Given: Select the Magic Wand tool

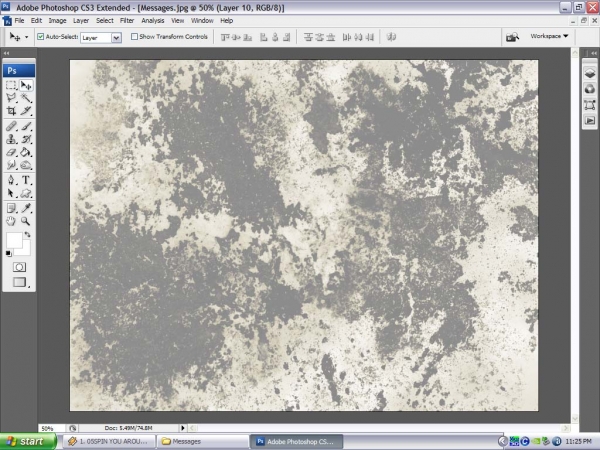Looking at the screenshot, I should point(26,98).
